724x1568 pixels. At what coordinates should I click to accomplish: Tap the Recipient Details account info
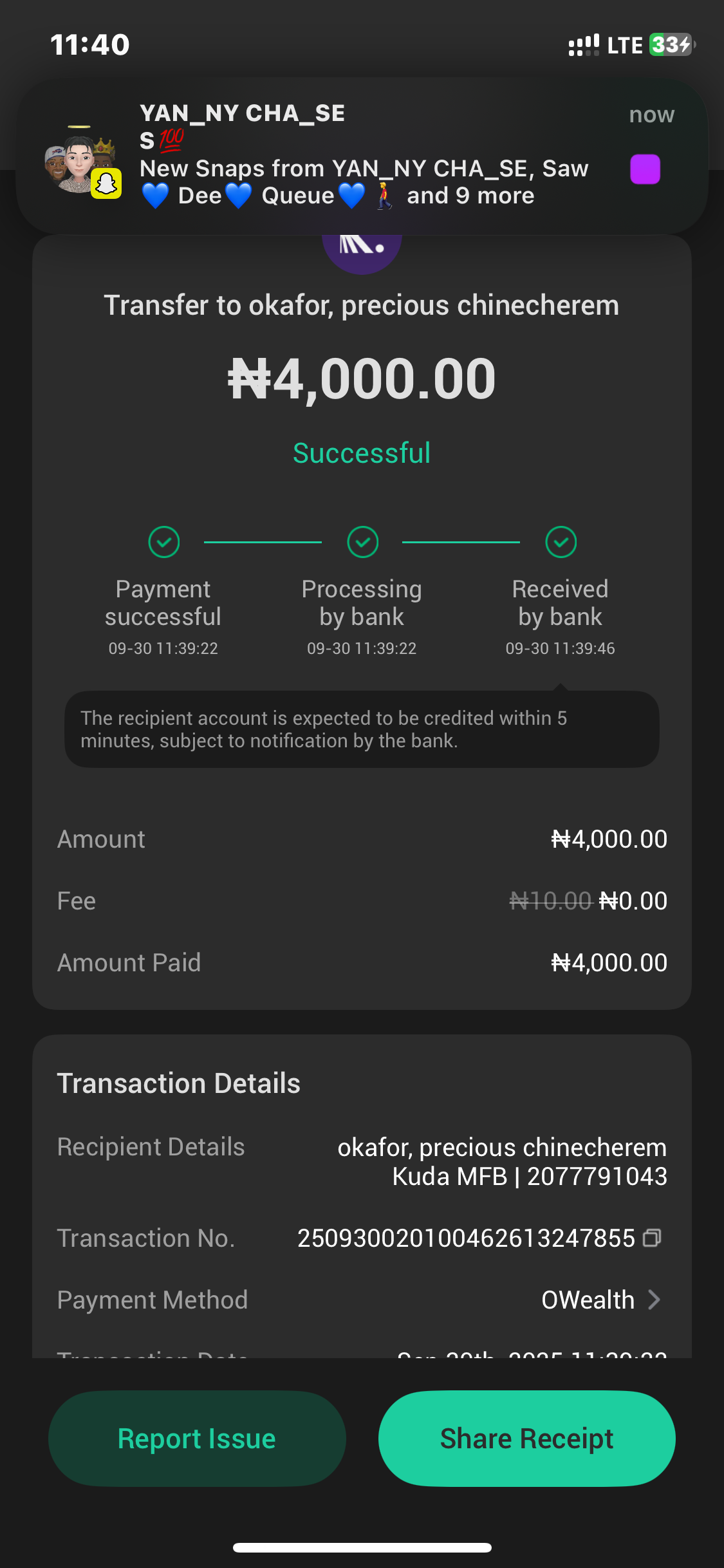502,1161
